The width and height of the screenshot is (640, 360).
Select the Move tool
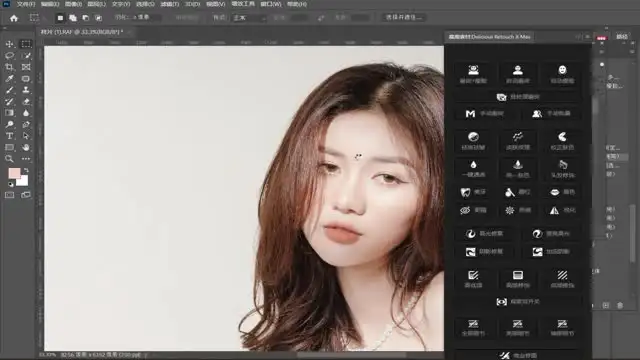click(x=9, y=44)
